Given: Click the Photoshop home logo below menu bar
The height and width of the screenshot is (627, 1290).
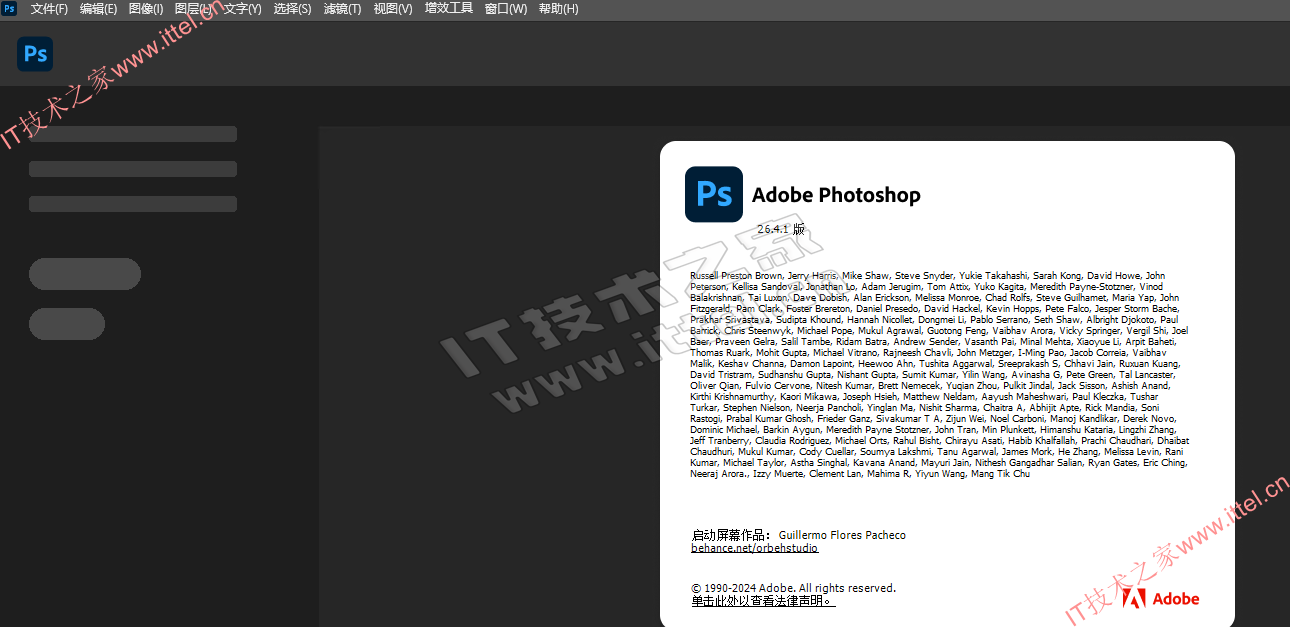Looking at the screenshot, I should [35, 54].
